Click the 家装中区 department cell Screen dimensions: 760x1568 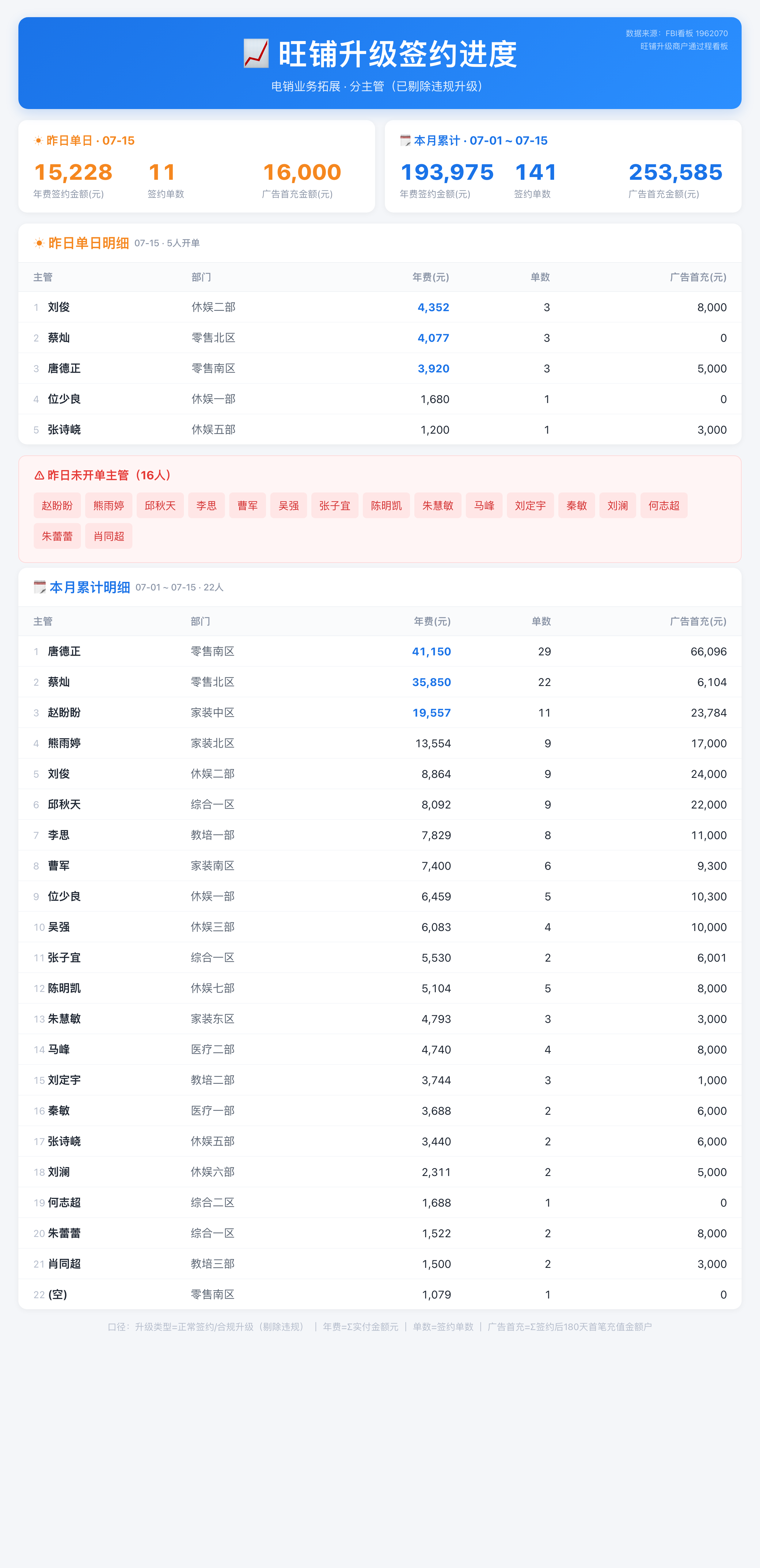coord(213,713)
